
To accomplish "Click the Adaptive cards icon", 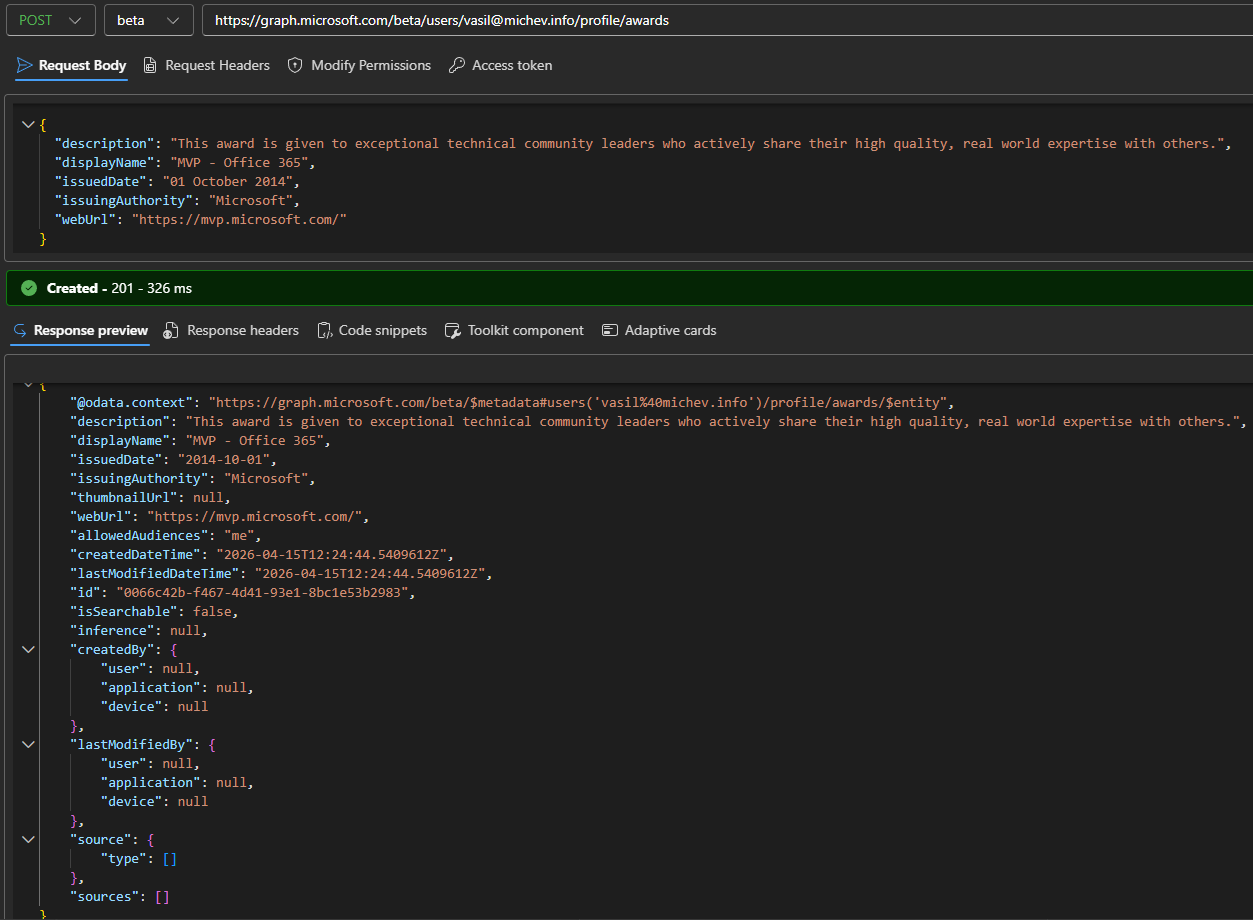I will (610, 331).
